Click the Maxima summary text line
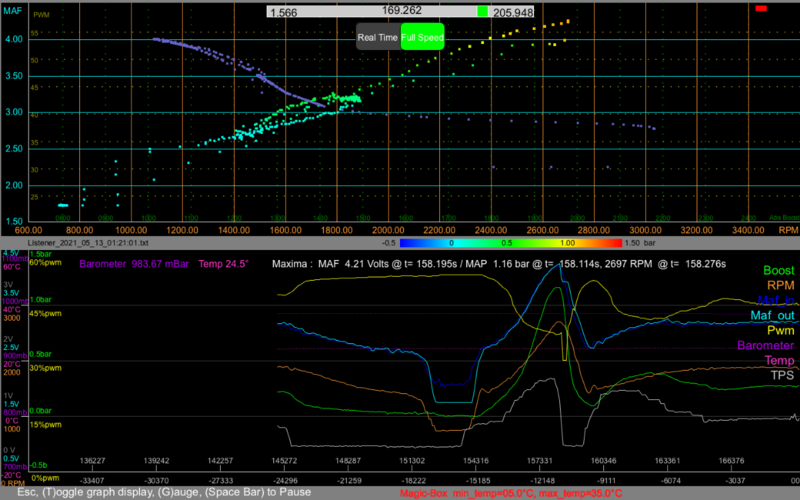This screenshot has width=800, height=500. (500, 263)
